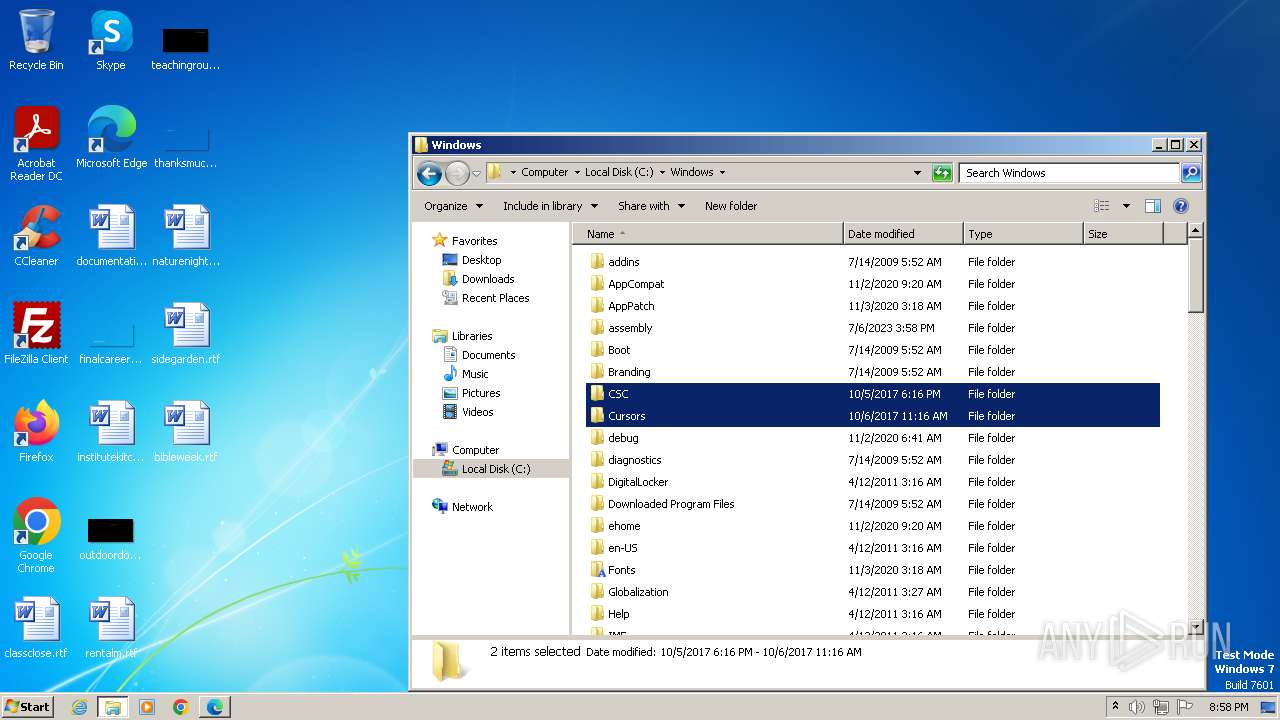
Task: Sort by the Type column header
Action: (1023, 234)
